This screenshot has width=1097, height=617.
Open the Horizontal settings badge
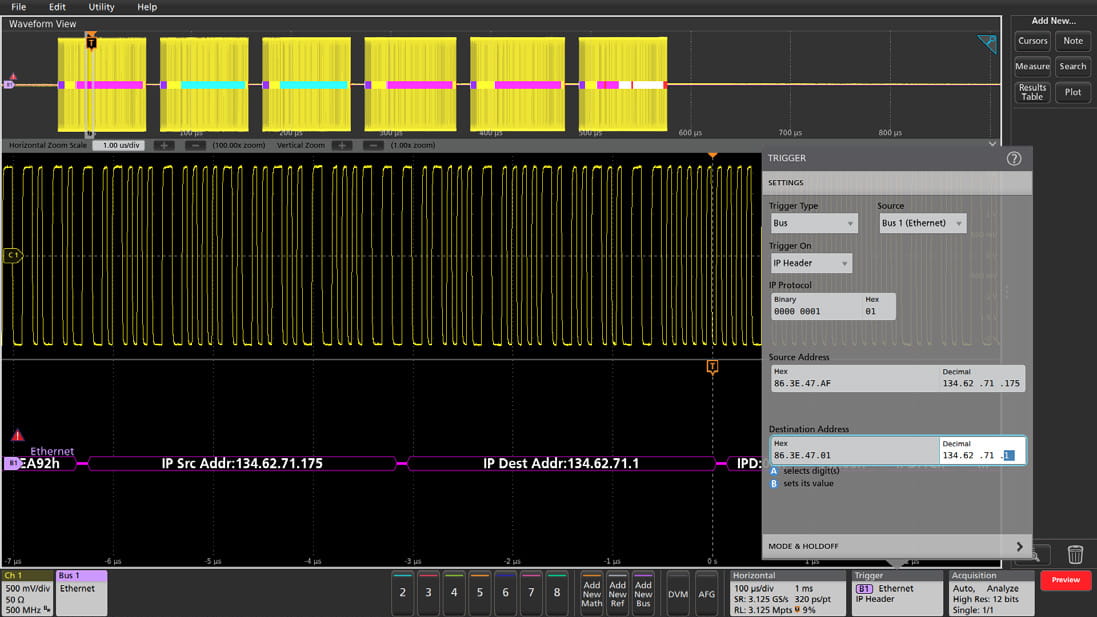coord(788,593)
